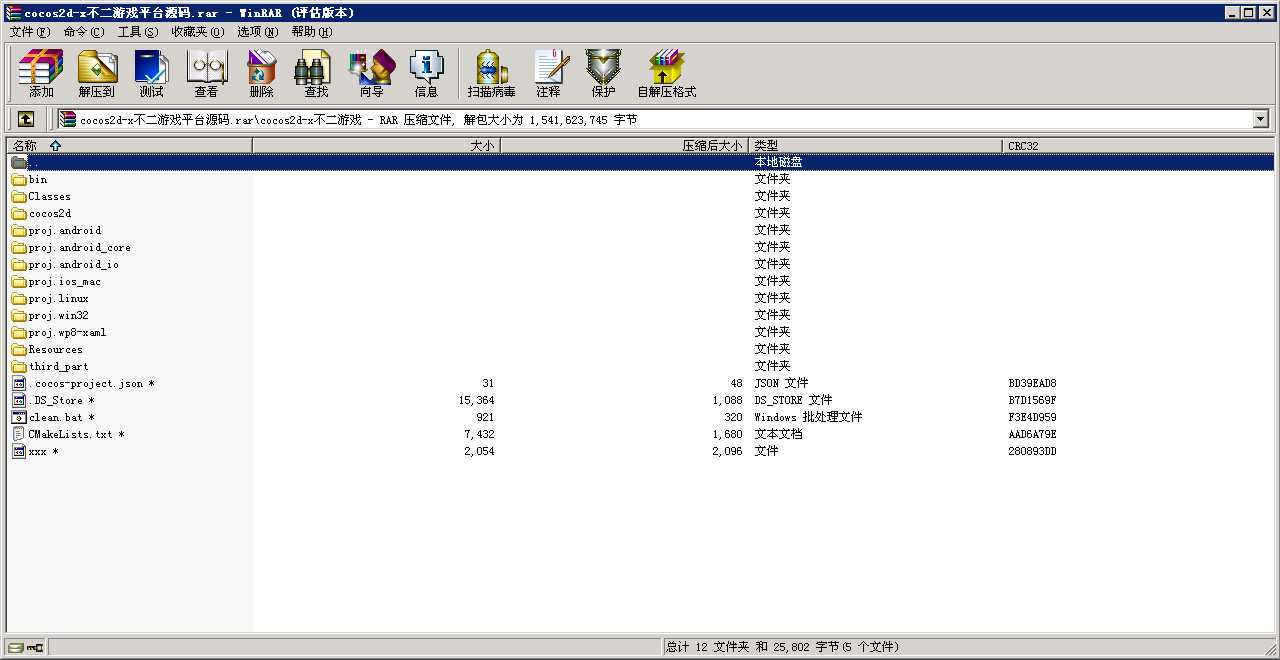Click the clean.bat file icon

pyautogui.click(x=19, y=418)
